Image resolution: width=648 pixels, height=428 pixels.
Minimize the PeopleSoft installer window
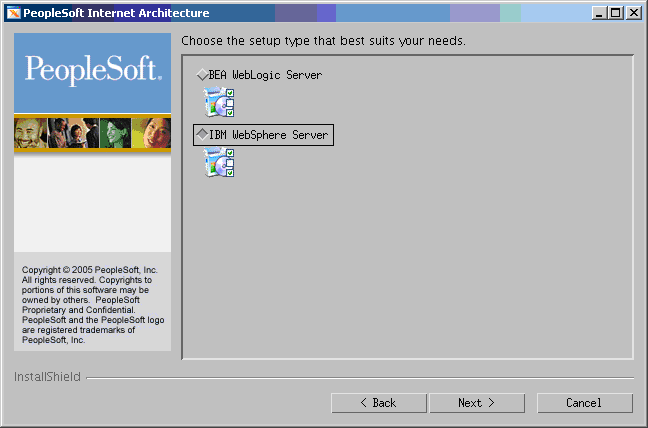click(599, 13)
